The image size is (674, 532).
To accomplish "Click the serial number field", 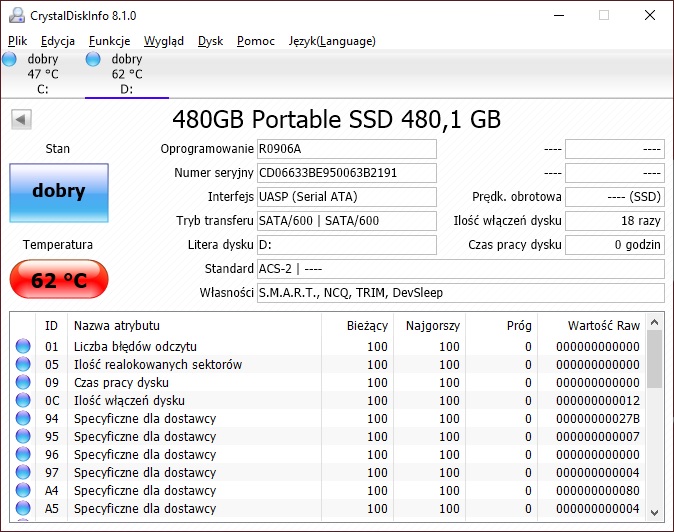I will tap(346, 173).
